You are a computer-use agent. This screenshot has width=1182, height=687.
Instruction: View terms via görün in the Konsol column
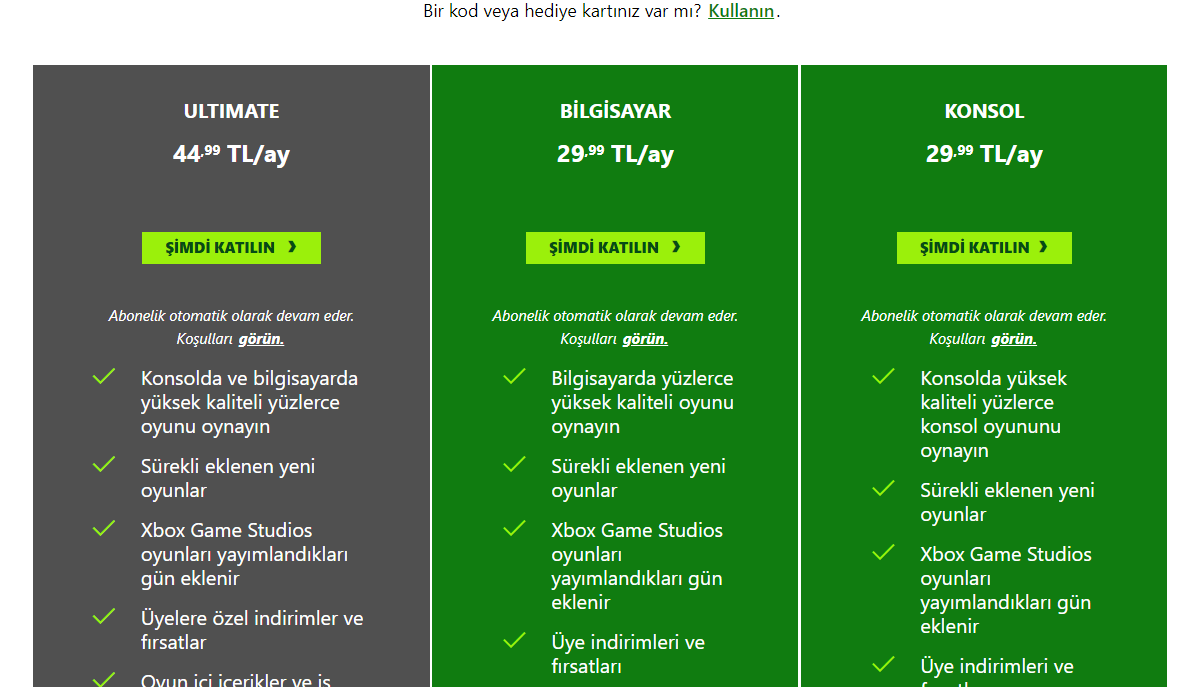pyautogui.click(x=1014, y=339)
